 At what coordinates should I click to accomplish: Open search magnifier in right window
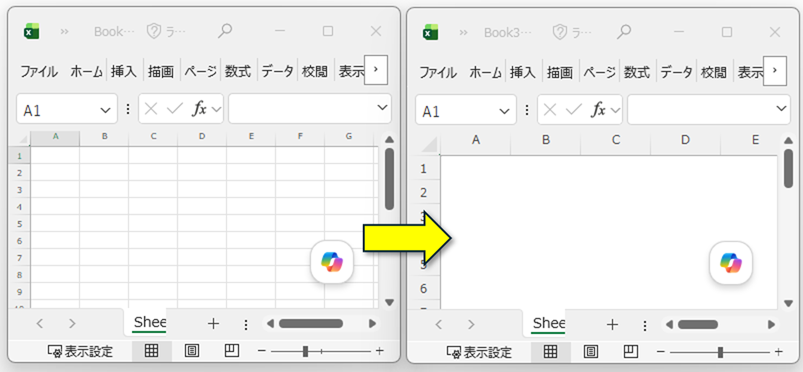[x=623, y=32]
